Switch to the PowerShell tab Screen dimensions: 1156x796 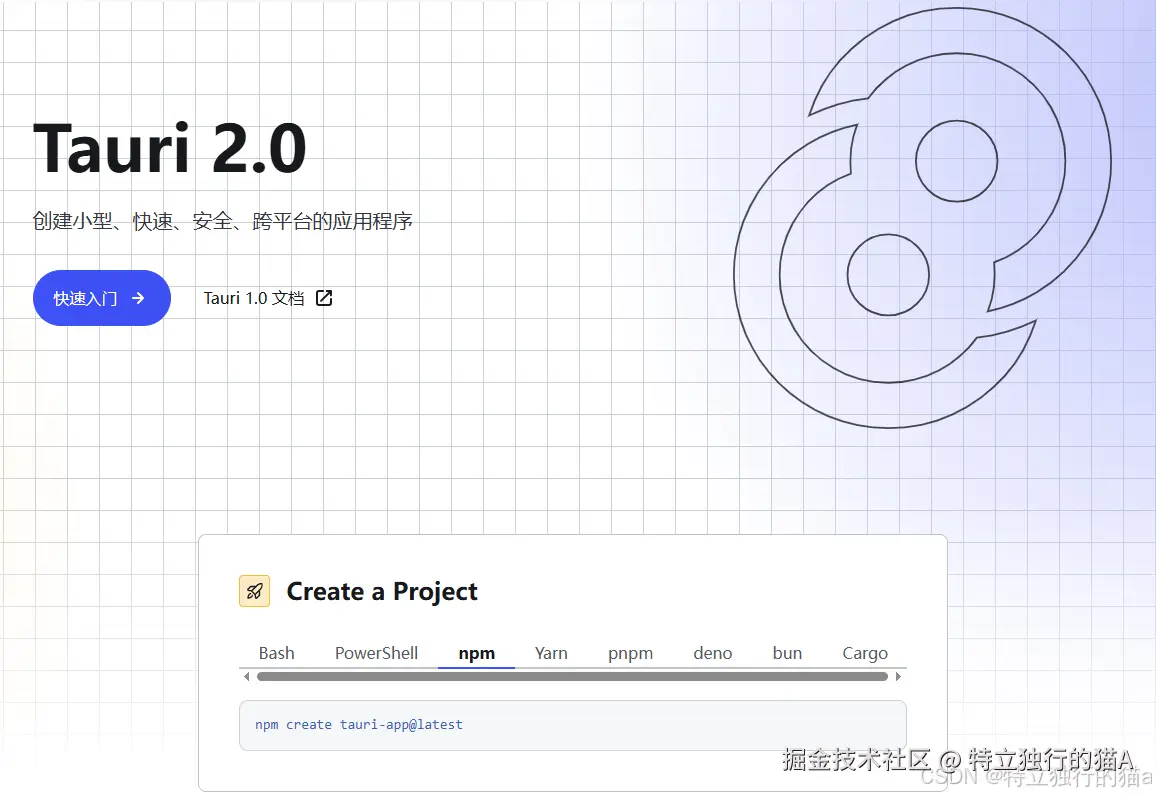coord(376,653)
